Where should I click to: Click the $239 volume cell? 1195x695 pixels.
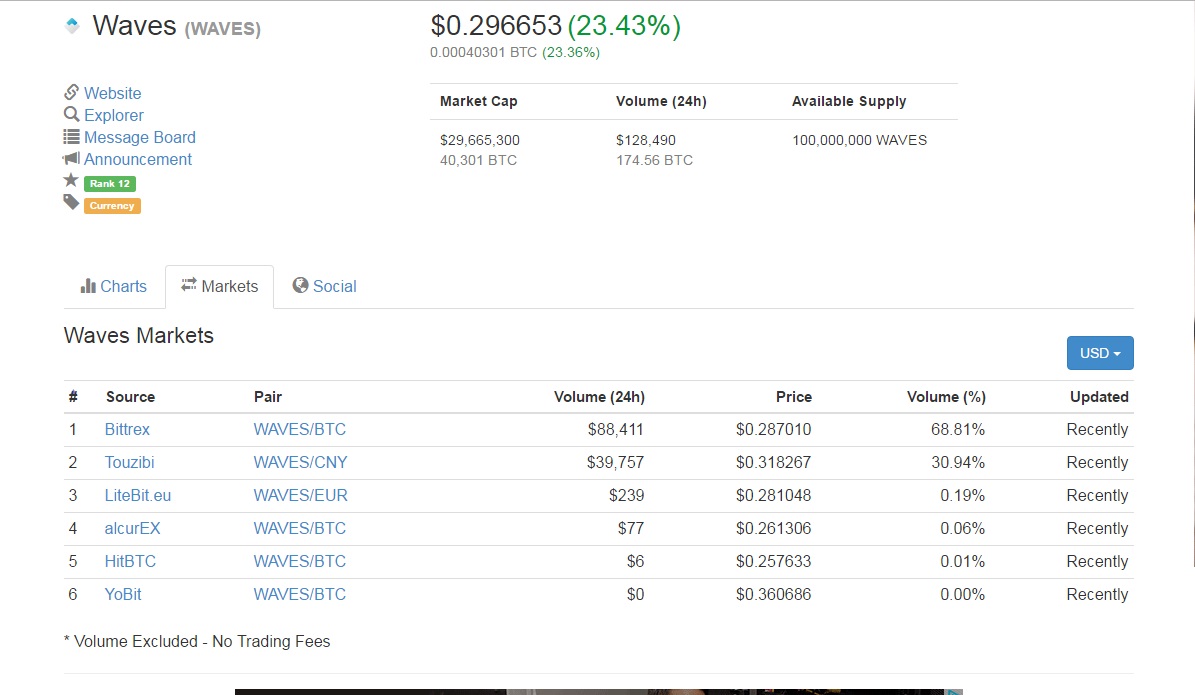coord(626,495)
